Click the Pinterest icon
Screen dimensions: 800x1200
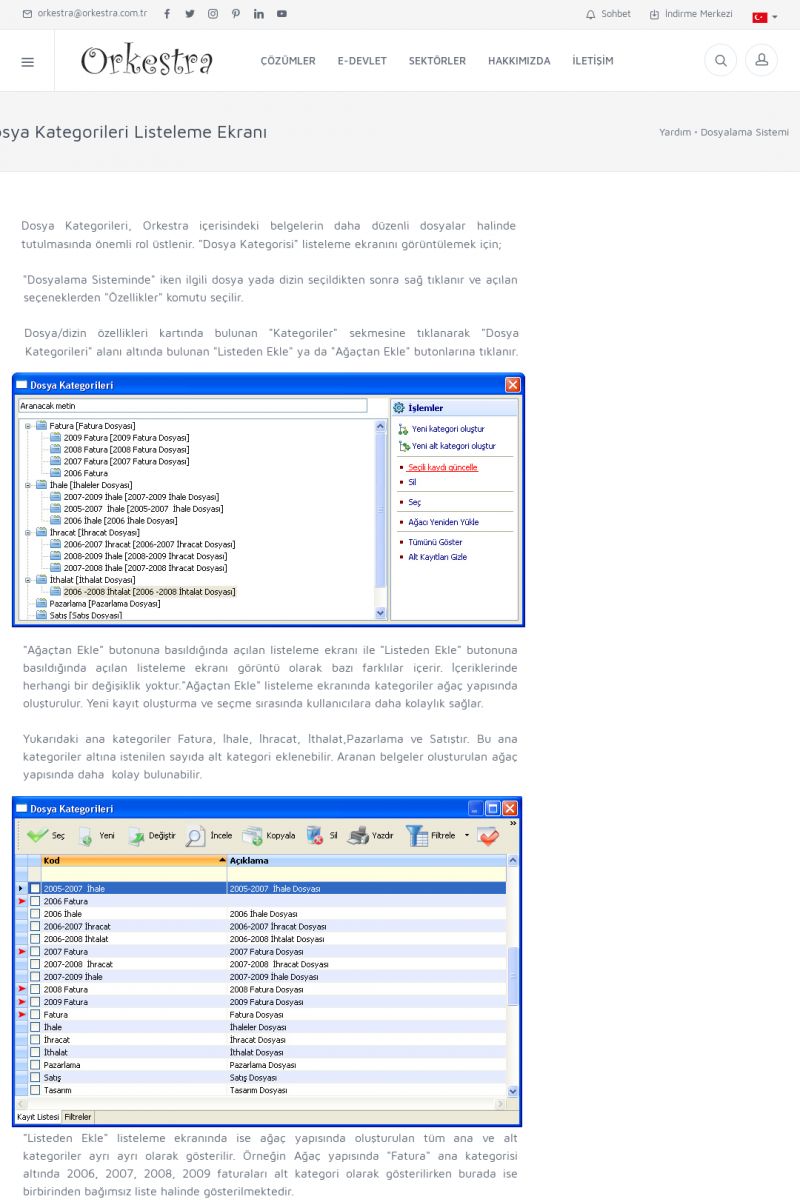236,14
